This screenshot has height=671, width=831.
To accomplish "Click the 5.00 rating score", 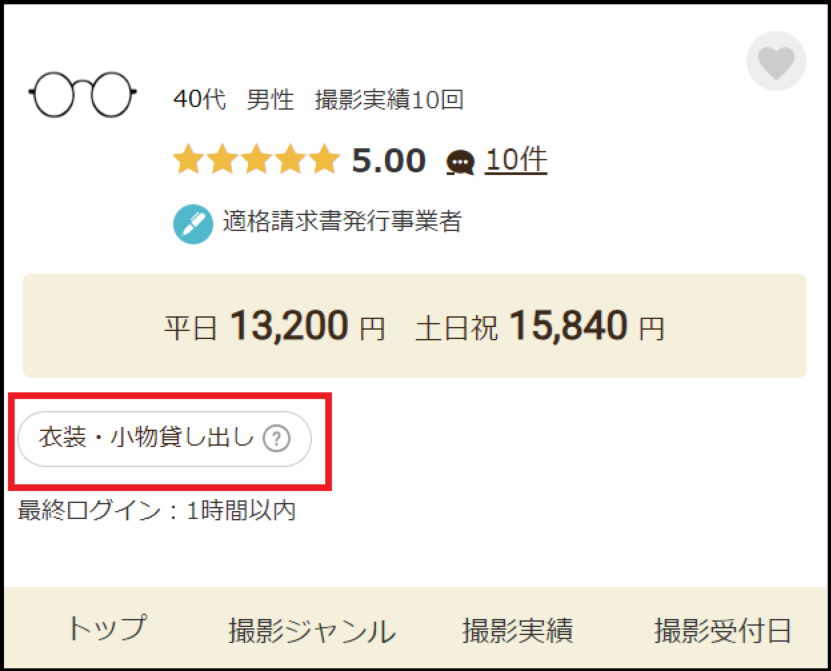I will coord(388,160).
